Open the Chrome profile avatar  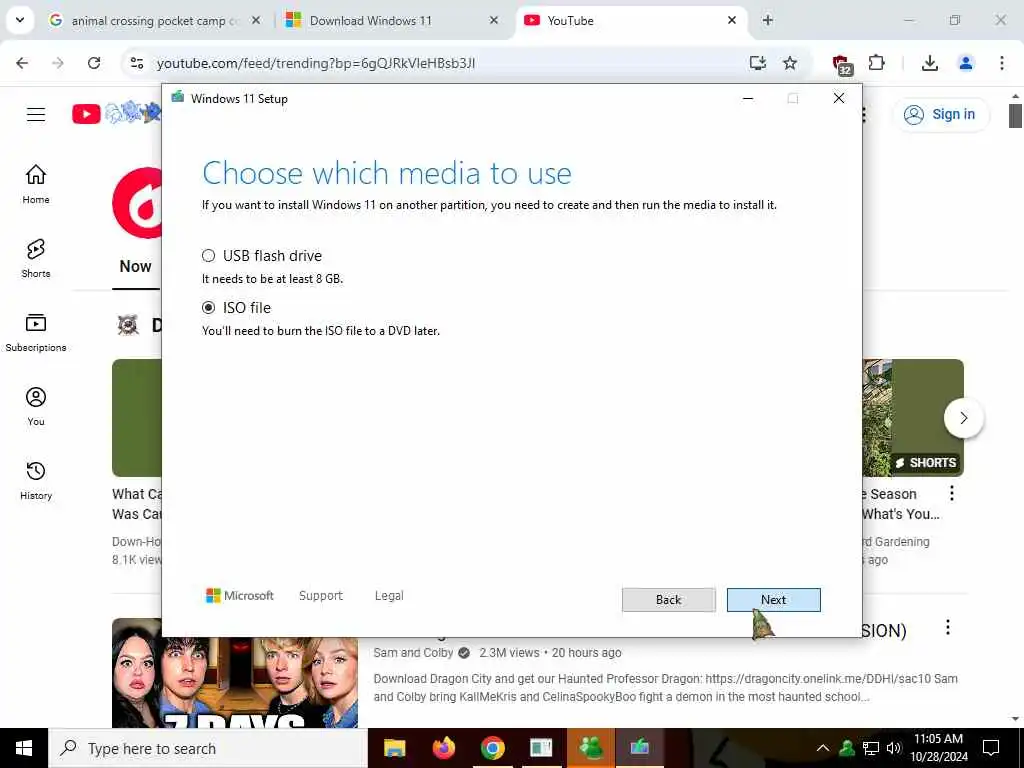(966, 63)
